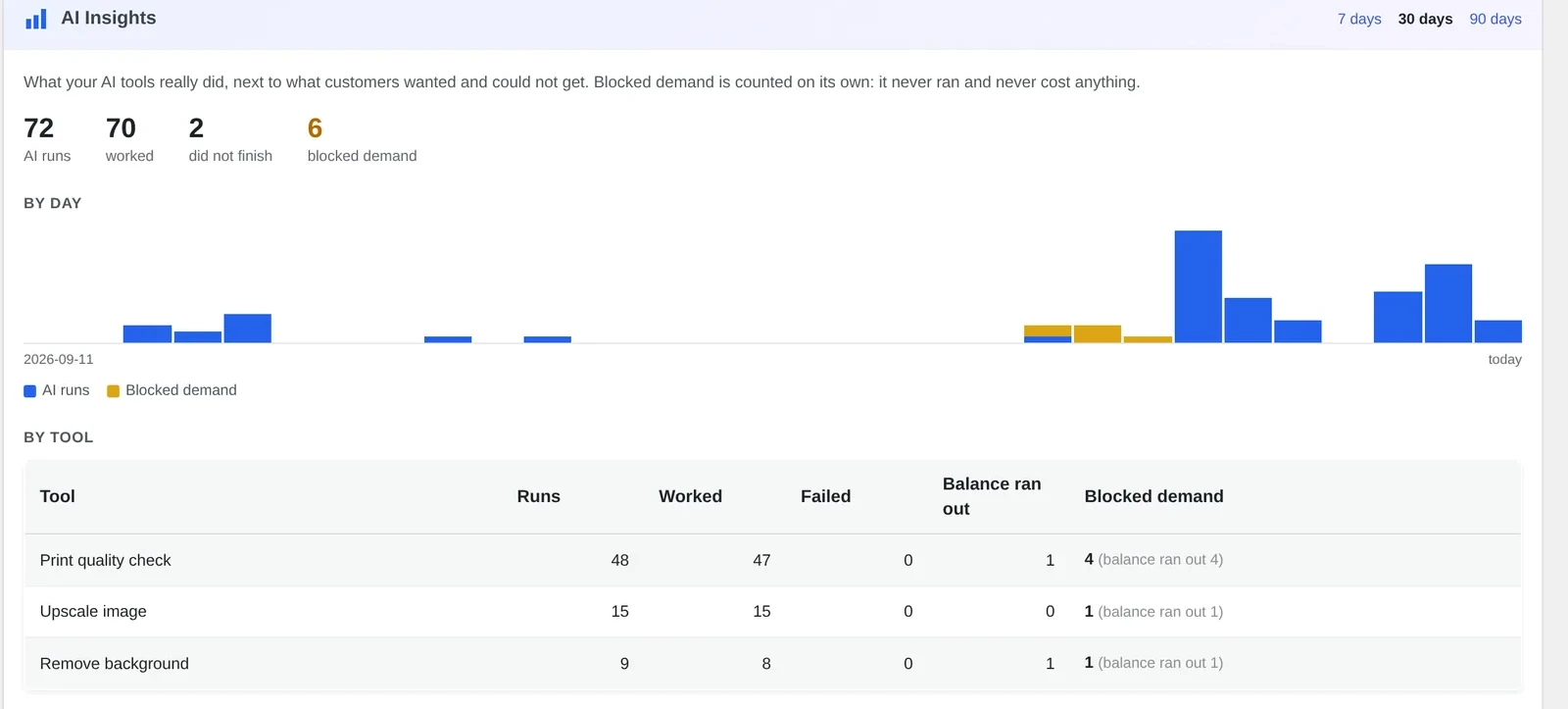1568x709 pixels.
Task: Click the '47' worked value for Print quality check
Action: [761, 560]
